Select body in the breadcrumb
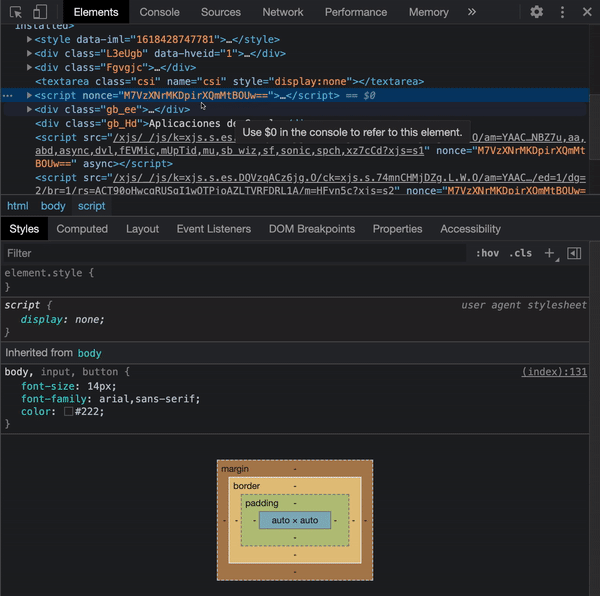The width and height of the screenshot is (600, 596). tap(53, 206)
